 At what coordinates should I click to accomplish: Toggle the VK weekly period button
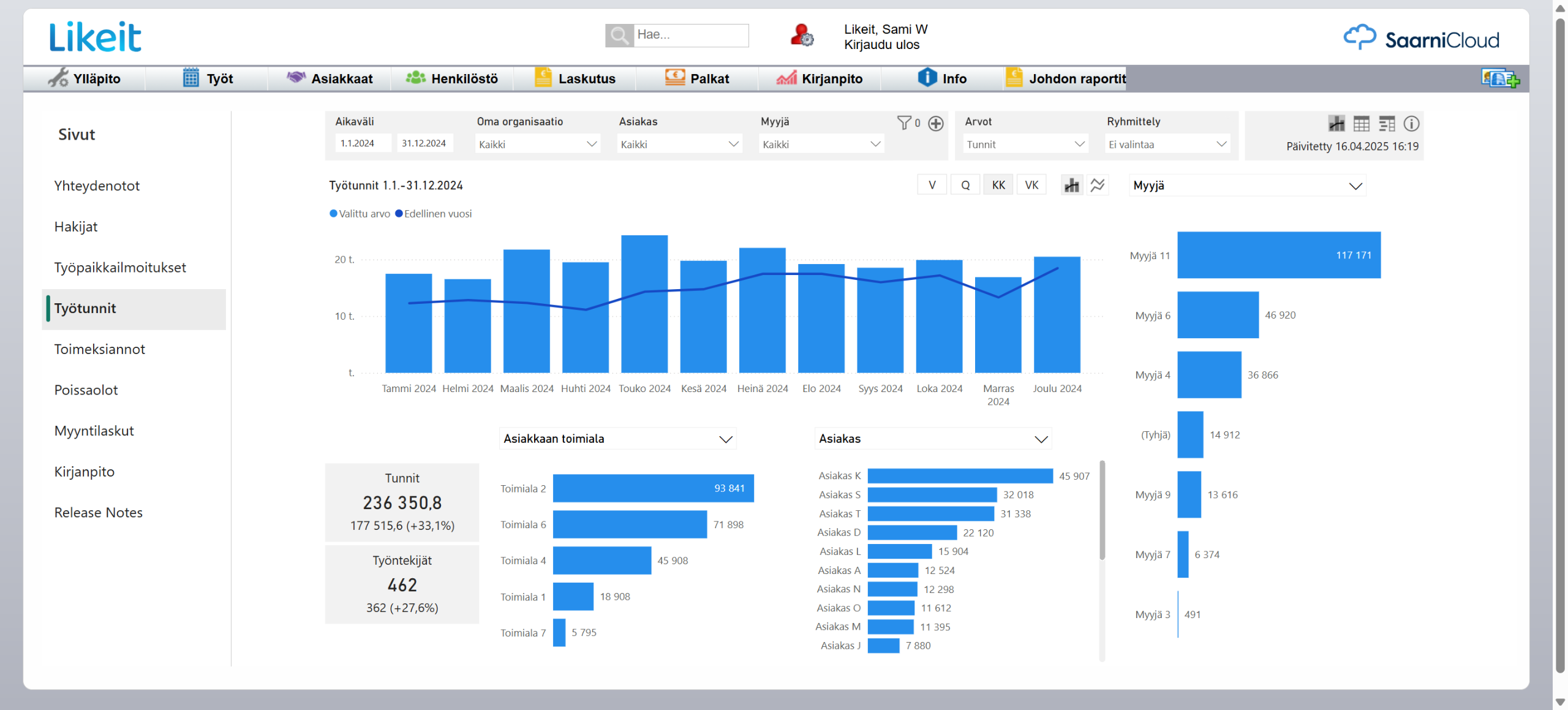1031,185
